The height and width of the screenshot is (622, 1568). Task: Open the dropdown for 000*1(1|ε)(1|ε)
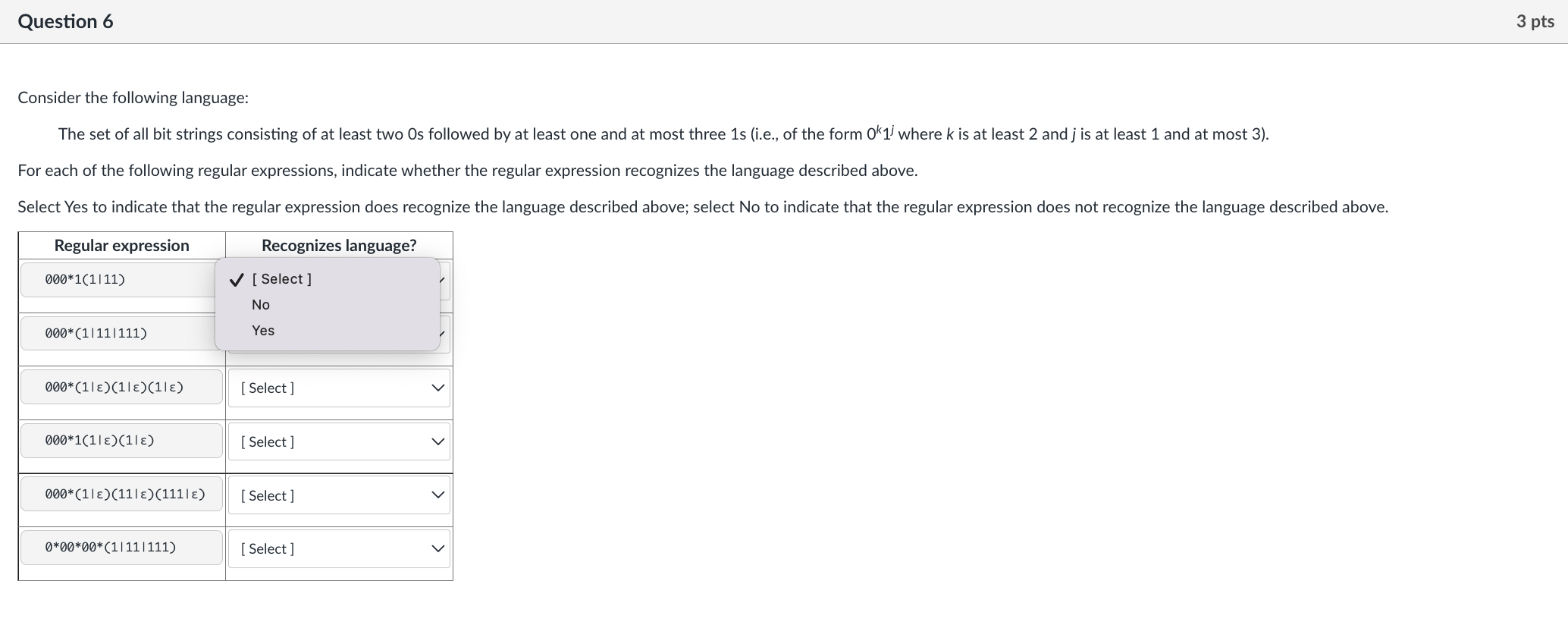pos(338,441)
